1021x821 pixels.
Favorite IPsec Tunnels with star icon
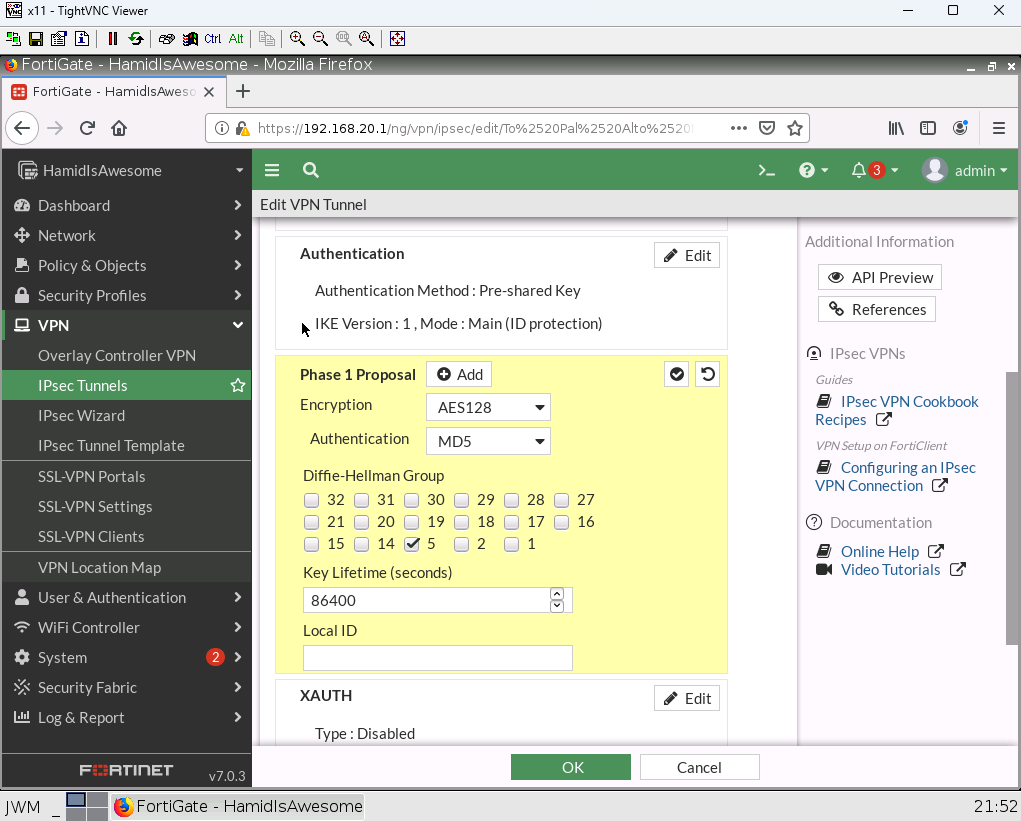tap(237, 385)
